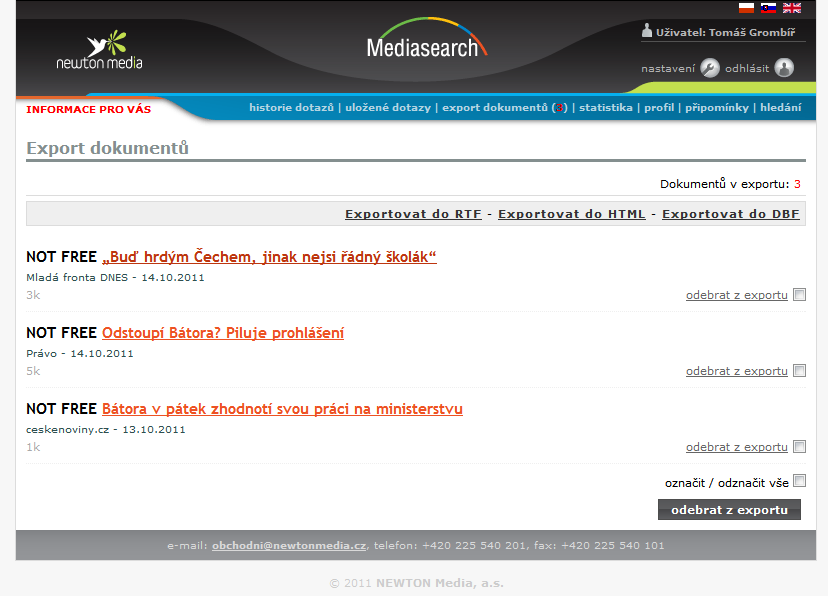Image resolution: width=828 pixels, height=596 pixels.
Task: Log out using the odhlásit user icon
Action: [x=784, y=68]
